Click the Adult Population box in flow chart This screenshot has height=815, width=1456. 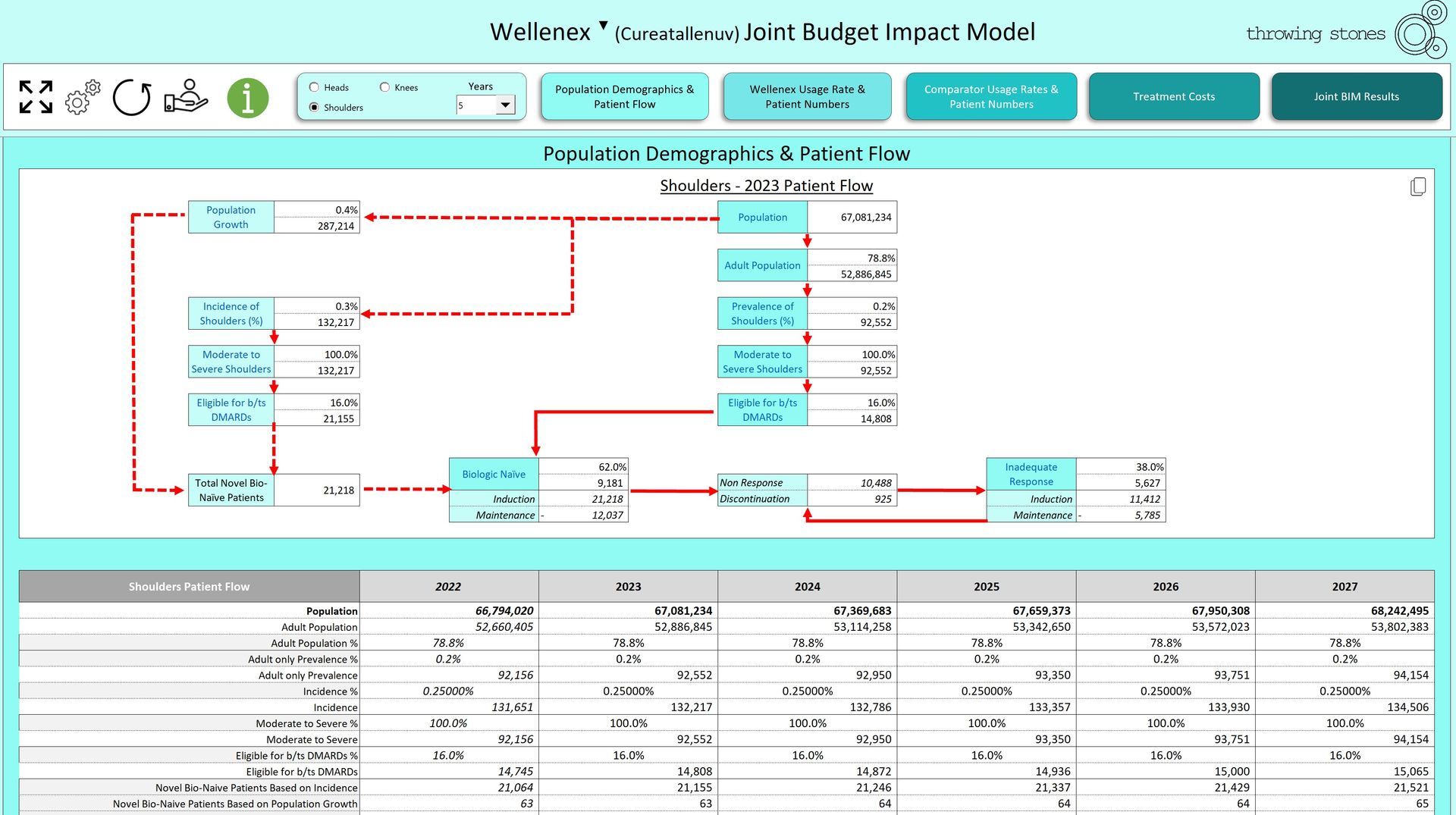pyautogui.click(x=763, y=265)
